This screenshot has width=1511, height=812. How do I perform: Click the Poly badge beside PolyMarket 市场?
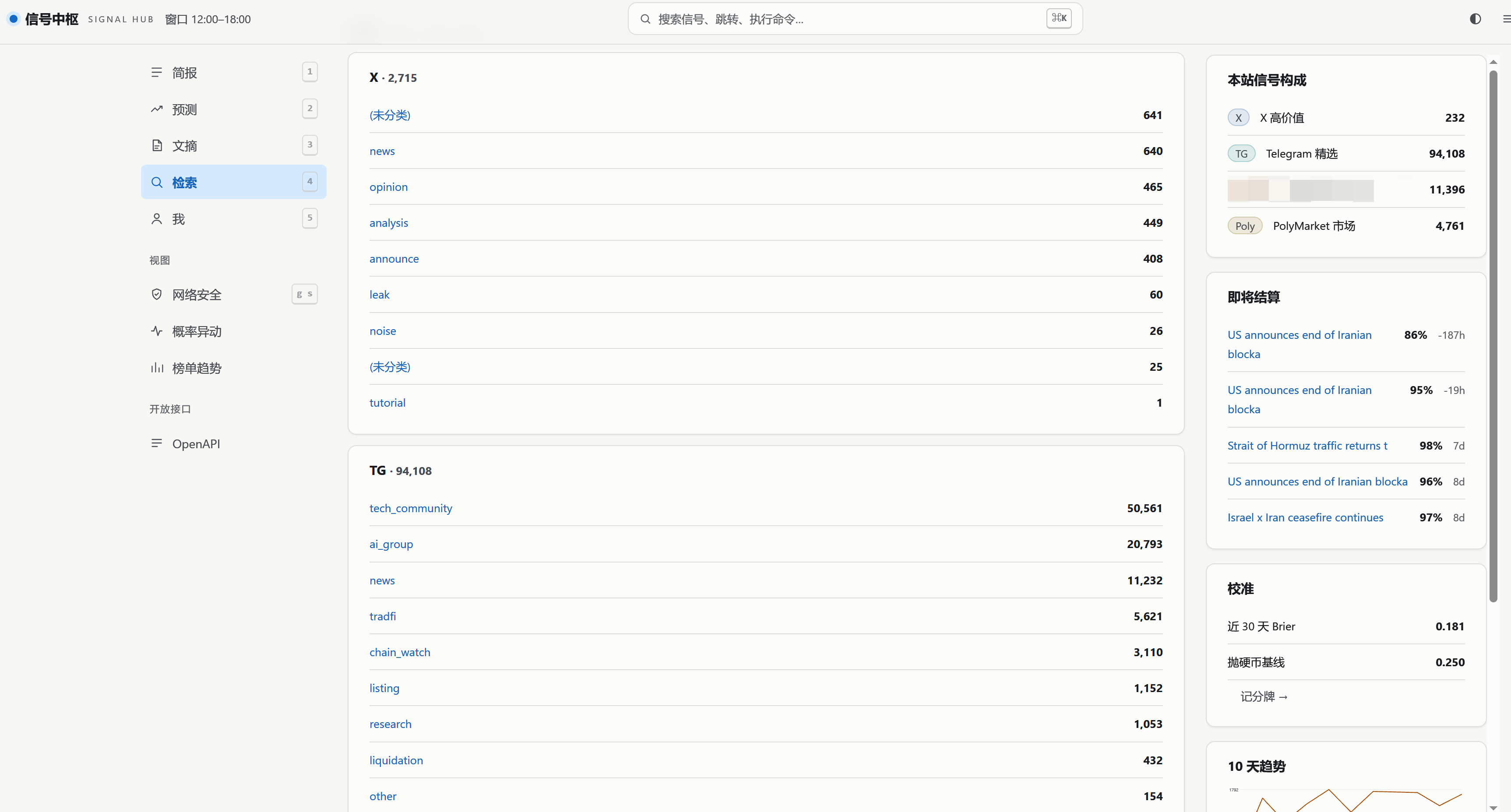point(1245,226)
